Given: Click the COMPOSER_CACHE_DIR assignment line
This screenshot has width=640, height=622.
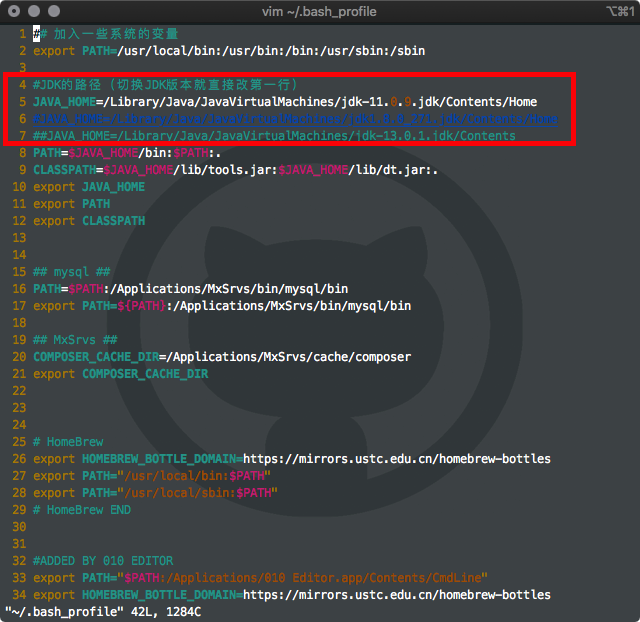Looking at the screenshot, I should [x=222, y=357].
